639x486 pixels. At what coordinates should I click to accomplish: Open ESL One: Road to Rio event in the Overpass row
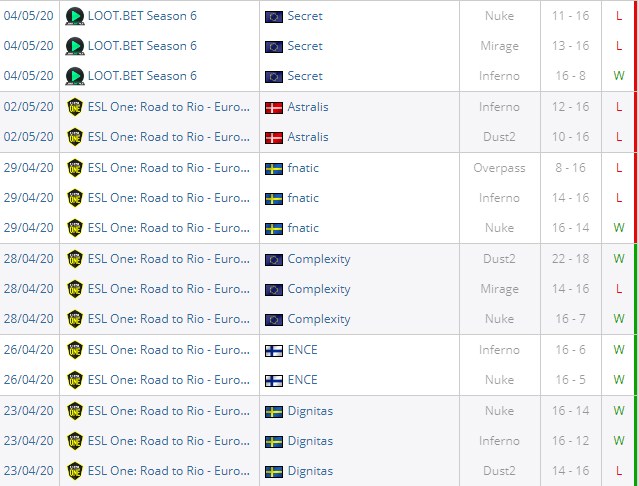point(169,168)
